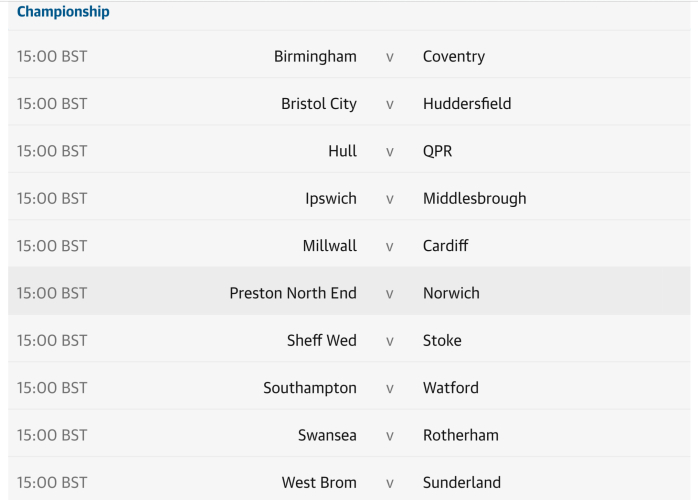
Task: Open the Southampton team link
Action: (310, 388)
